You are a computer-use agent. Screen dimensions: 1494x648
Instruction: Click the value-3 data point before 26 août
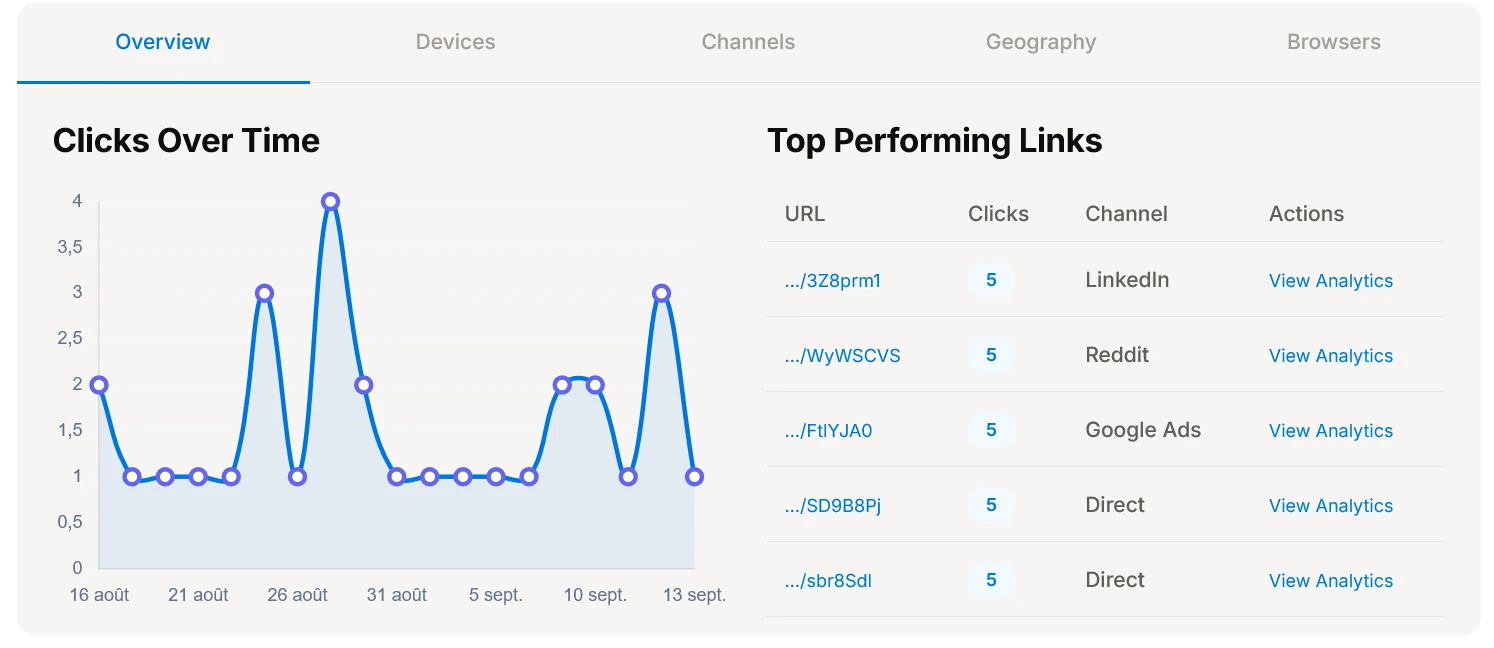click(264, 293)
